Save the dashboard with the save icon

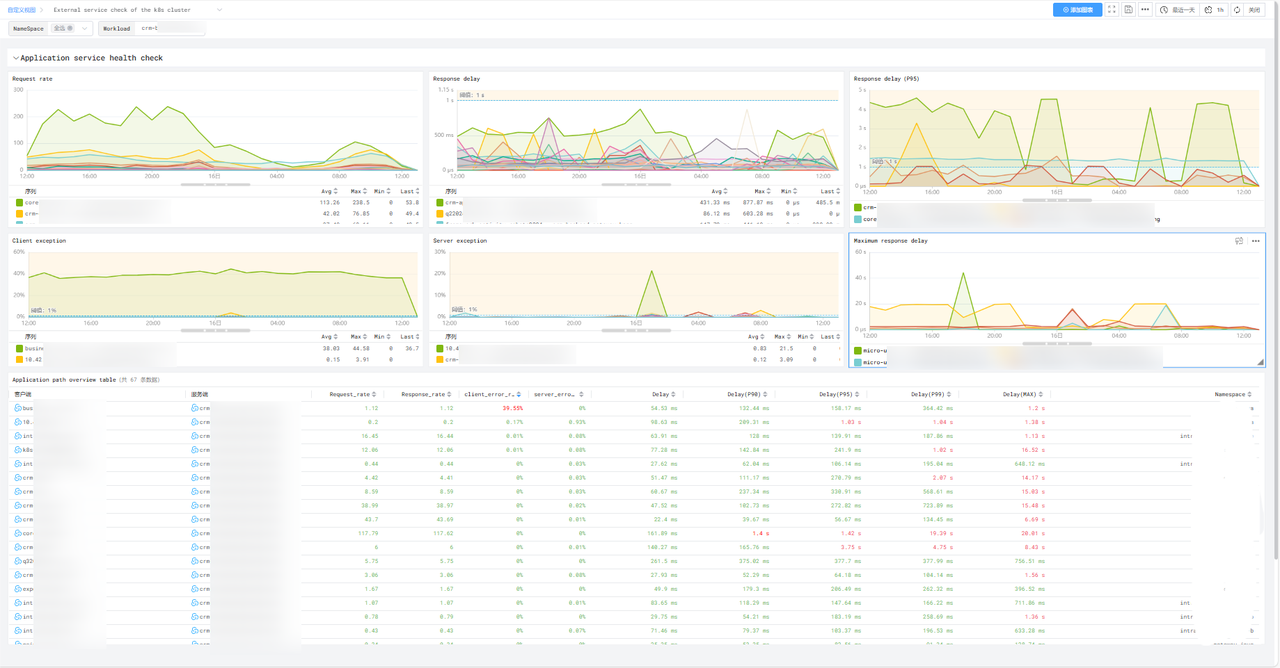pos(1128,10)
